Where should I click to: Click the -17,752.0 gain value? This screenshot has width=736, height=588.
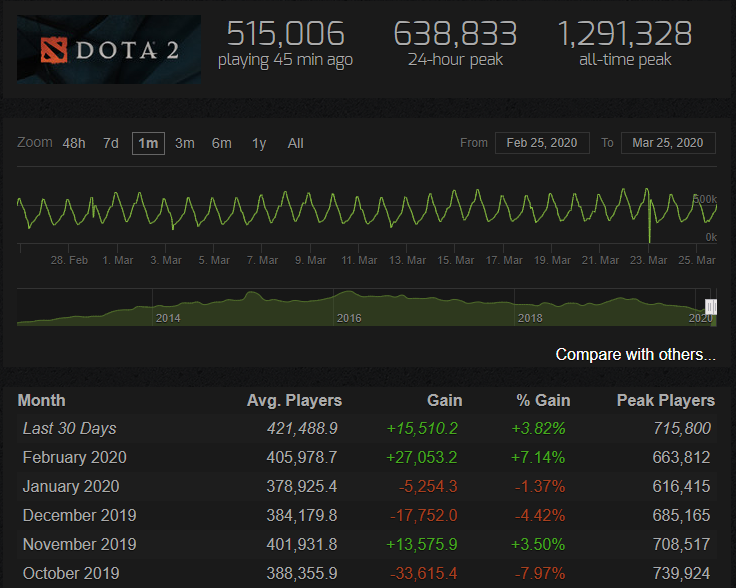pos(424,515)
